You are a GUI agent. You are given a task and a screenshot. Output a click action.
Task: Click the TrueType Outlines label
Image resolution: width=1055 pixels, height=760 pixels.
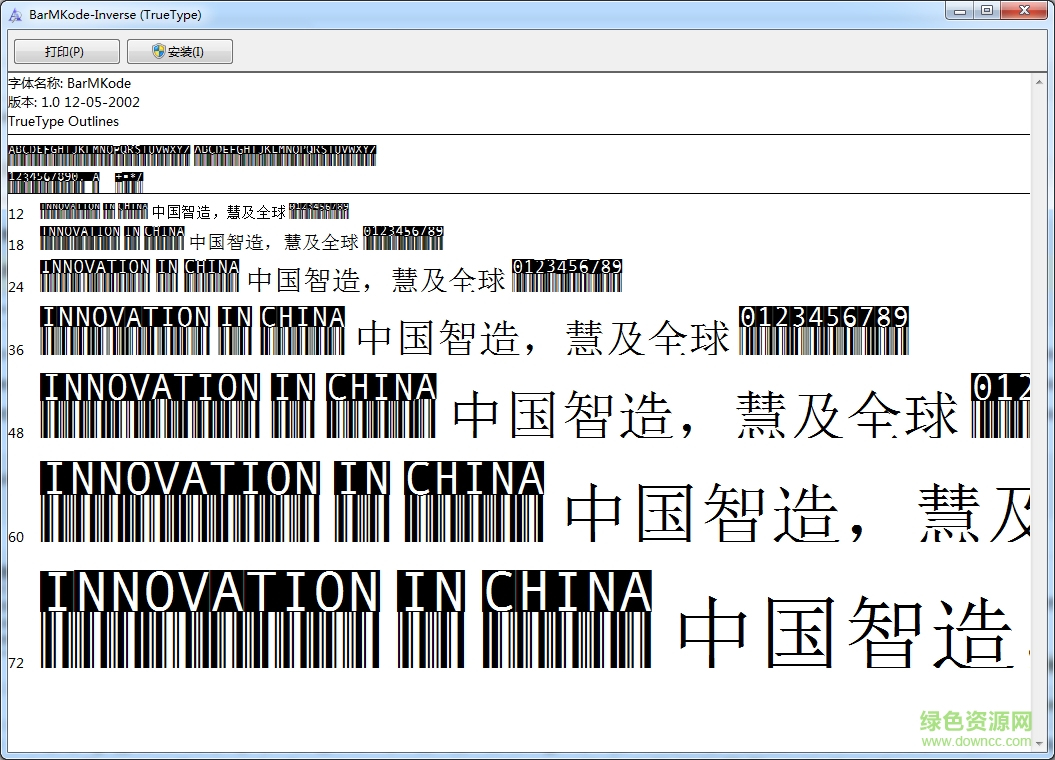pyautogui.click(x=61, y=121)
